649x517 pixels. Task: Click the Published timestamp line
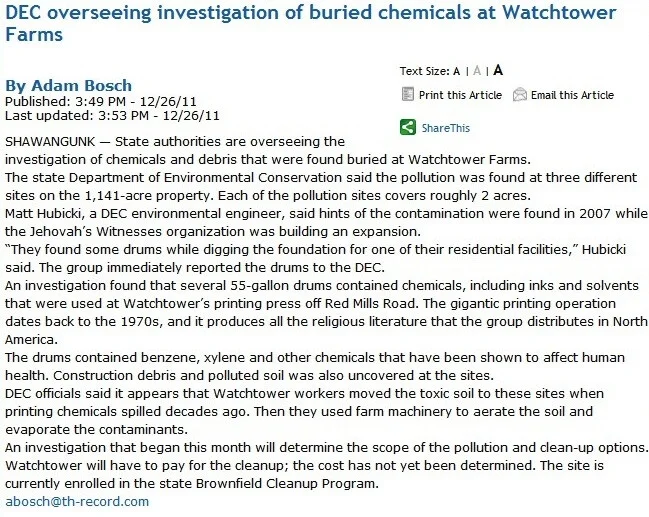(x=98, y=102)
